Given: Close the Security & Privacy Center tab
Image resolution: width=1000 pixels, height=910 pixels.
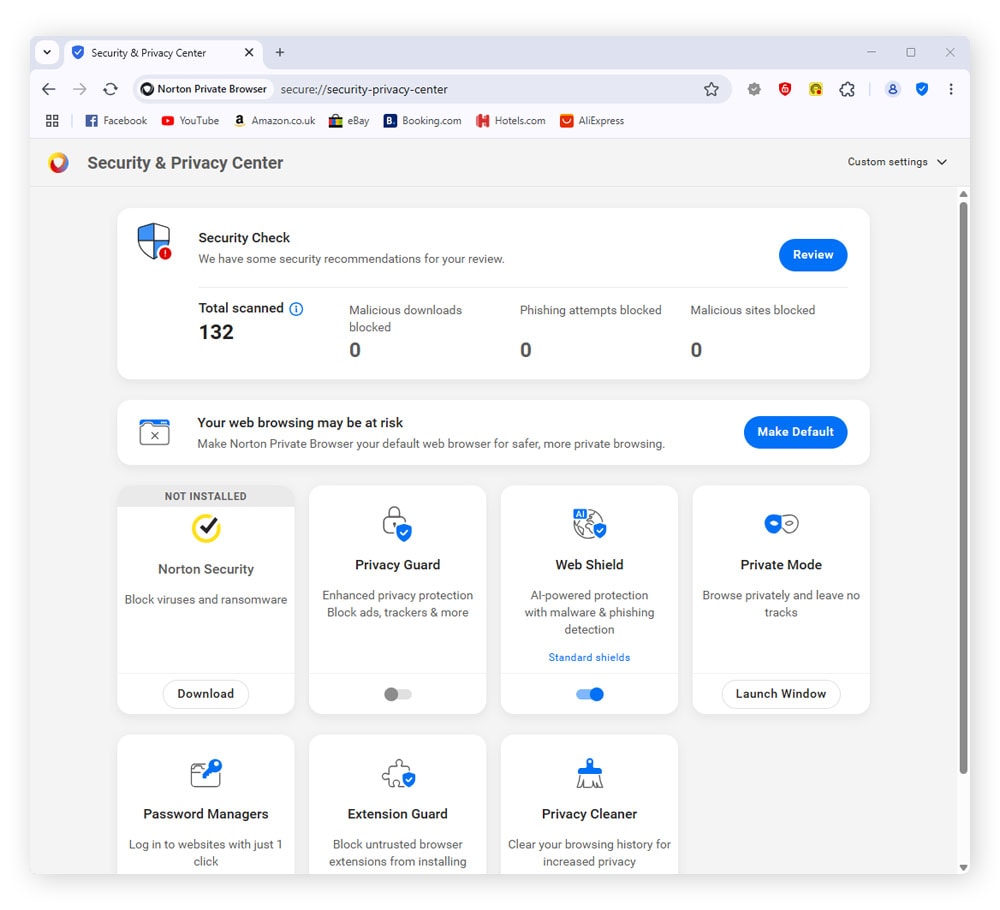Looking at the screenshot, I should (249, 52).
